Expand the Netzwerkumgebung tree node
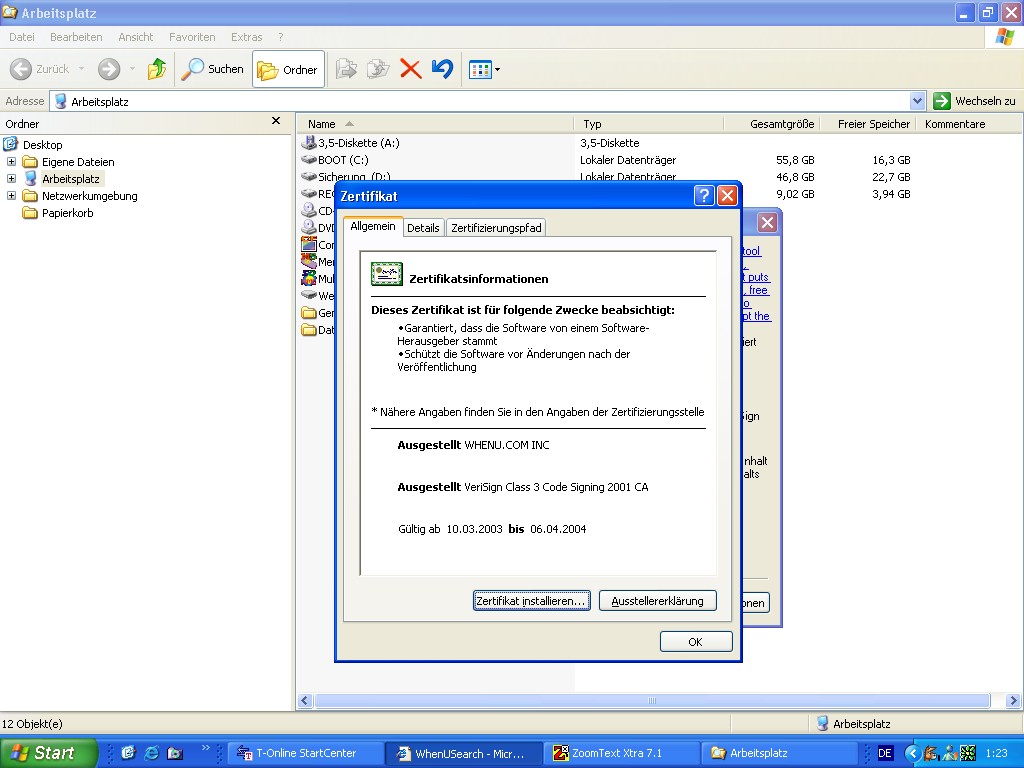The width and height of the screenshot is (1024, 768). pos(12,196)
